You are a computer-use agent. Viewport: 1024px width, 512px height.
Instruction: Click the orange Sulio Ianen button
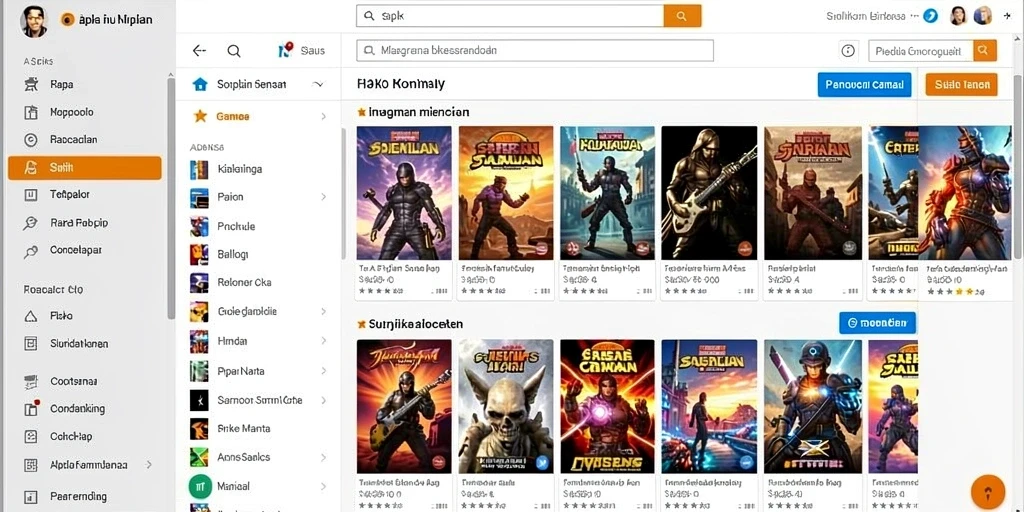[x=961, y=84]
